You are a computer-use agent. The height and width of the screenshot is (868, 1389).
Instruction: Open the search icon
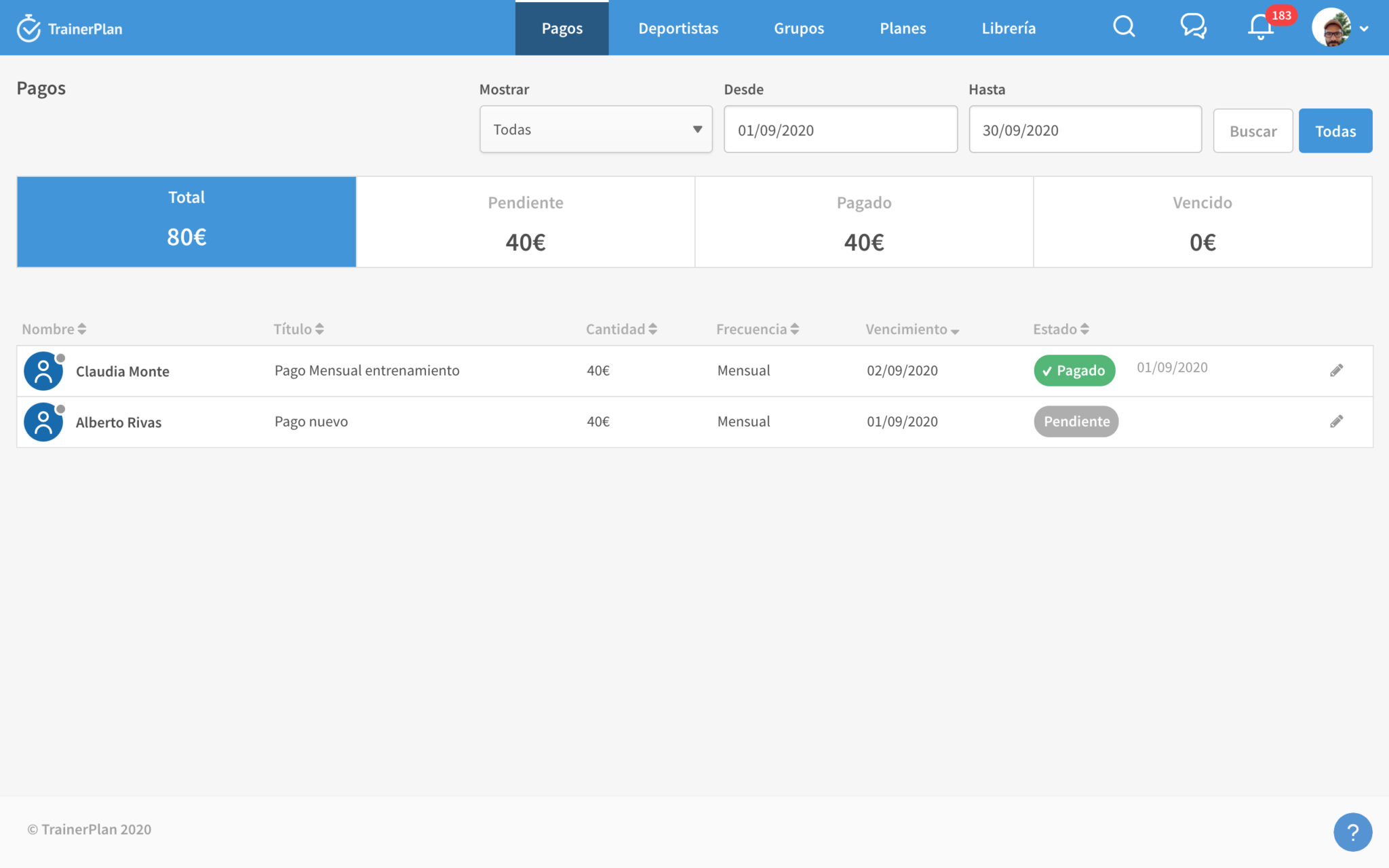tap(1124, 27)
